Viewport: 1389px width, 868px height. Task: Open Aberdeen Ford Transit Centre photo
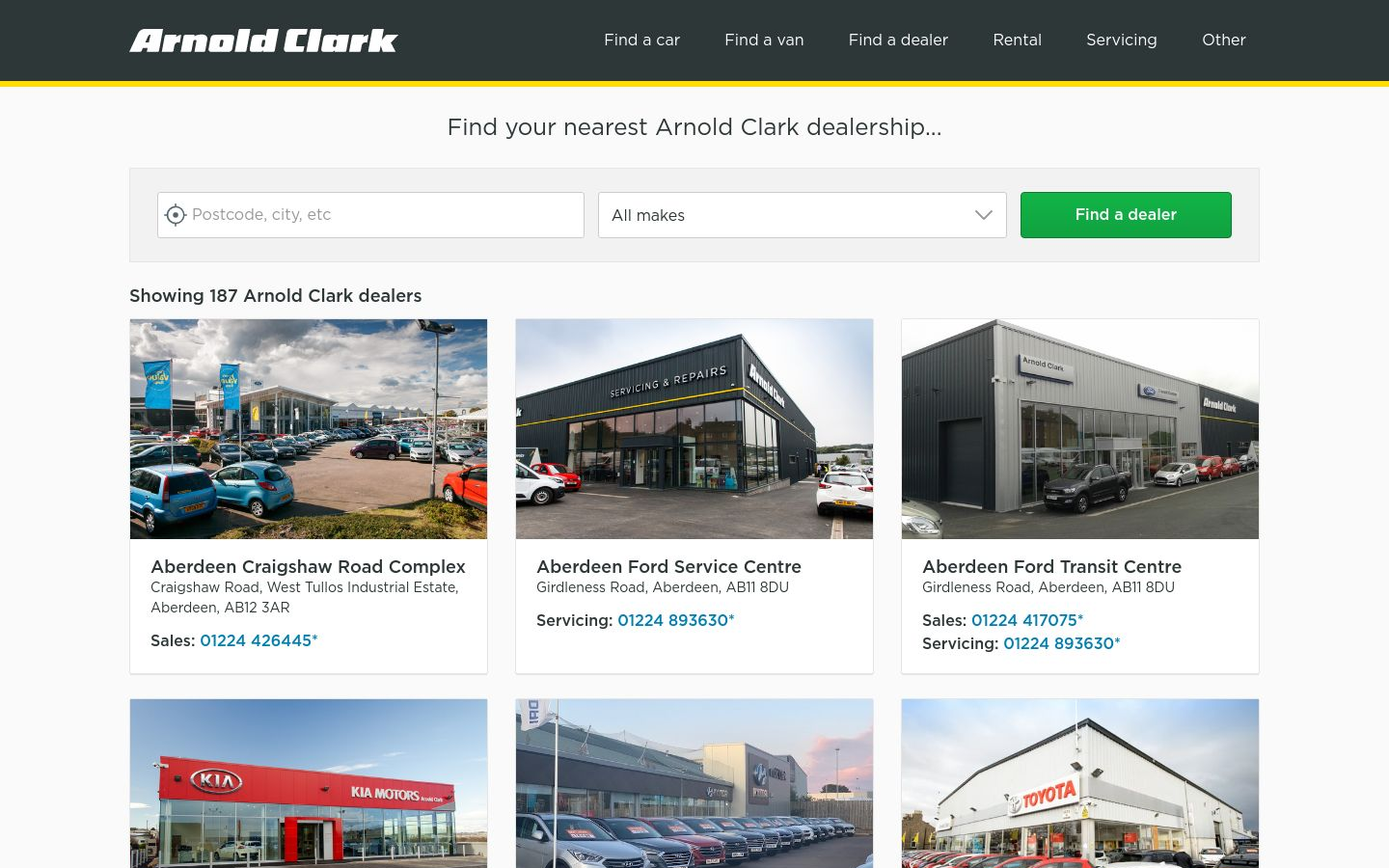pyautogui.click(x=1080, y=429)
